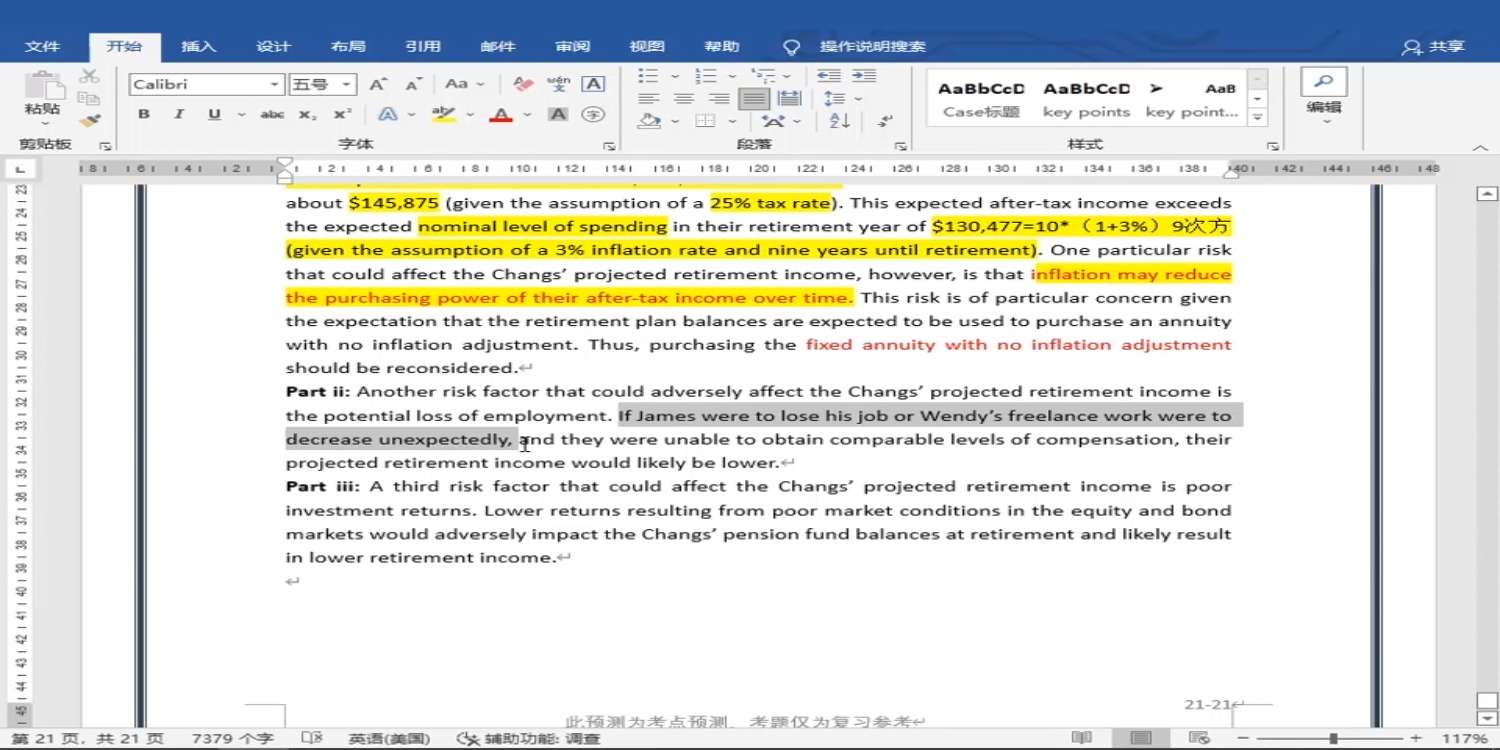The width and height of the screenshot is (1500, 750).
Task: Toggle Bold formatting
Action: coord(144,115)
